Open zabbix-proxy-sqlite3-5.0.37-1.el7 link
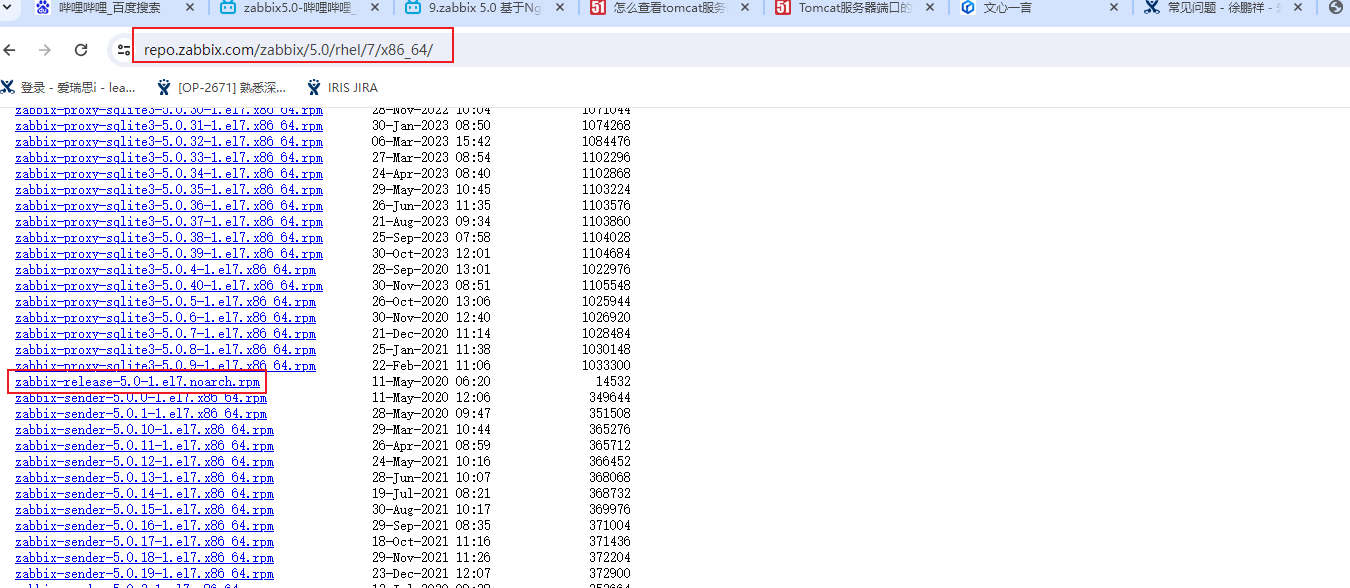Viewport: 1350px width, 588px height. click(x=169, y=222)
